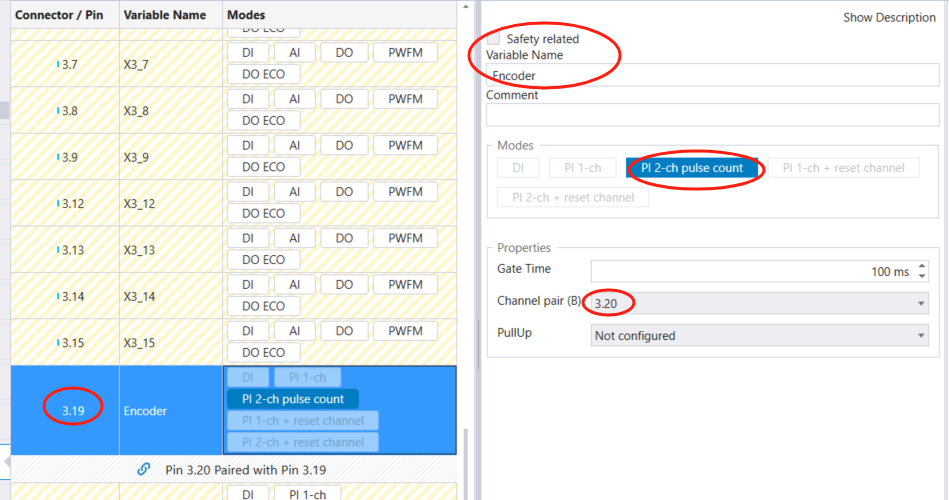The height and width of the screenshot is (500, 949).
Task: Click the Variable Name column header
Action: (x=165, y=15)
